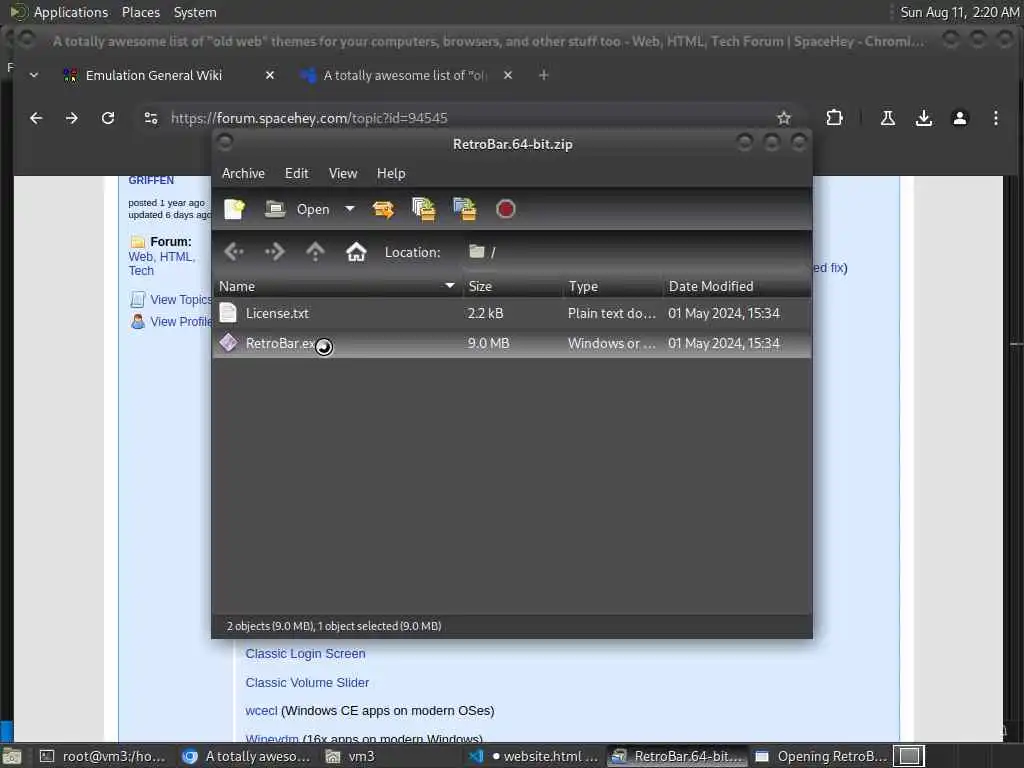
Task: Click the View Profile link
Action: click(x=180, y=321)
